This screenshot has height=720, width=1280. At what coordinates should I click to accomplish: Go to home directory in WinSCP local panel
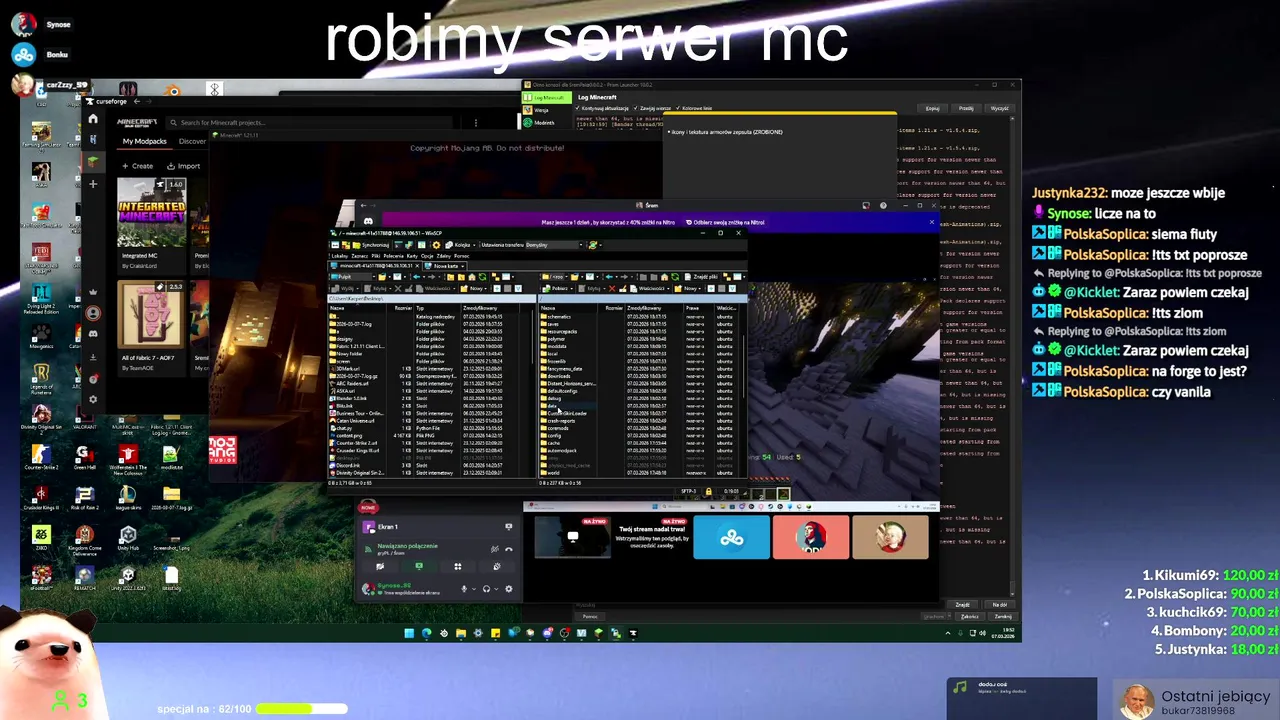pos(472,277)
